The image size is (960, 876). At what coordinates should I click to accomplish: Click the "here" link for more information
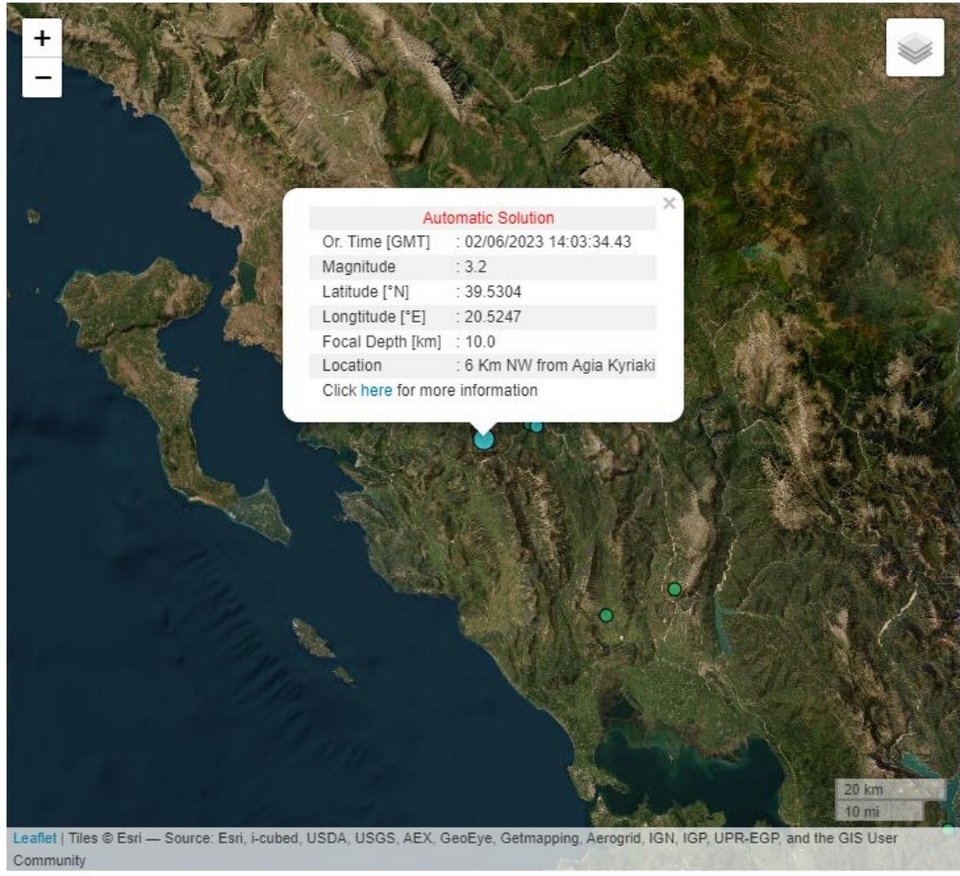(376, 390)
